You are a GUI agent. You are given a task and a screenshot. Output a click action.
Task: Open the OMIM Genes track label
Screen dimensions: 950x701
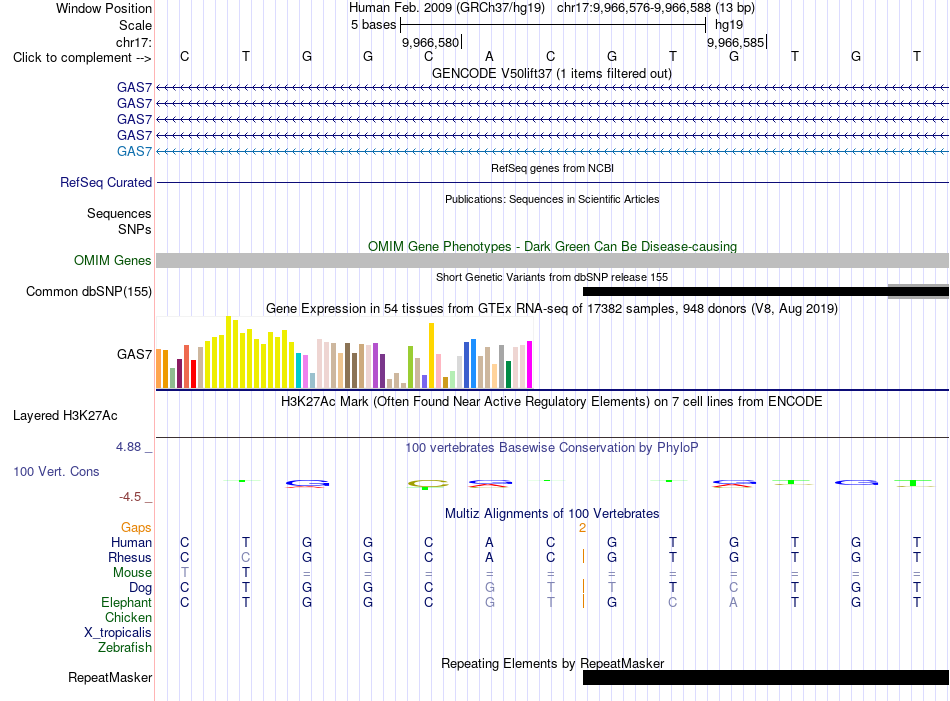pyautogui.click(x=113, y=261)
